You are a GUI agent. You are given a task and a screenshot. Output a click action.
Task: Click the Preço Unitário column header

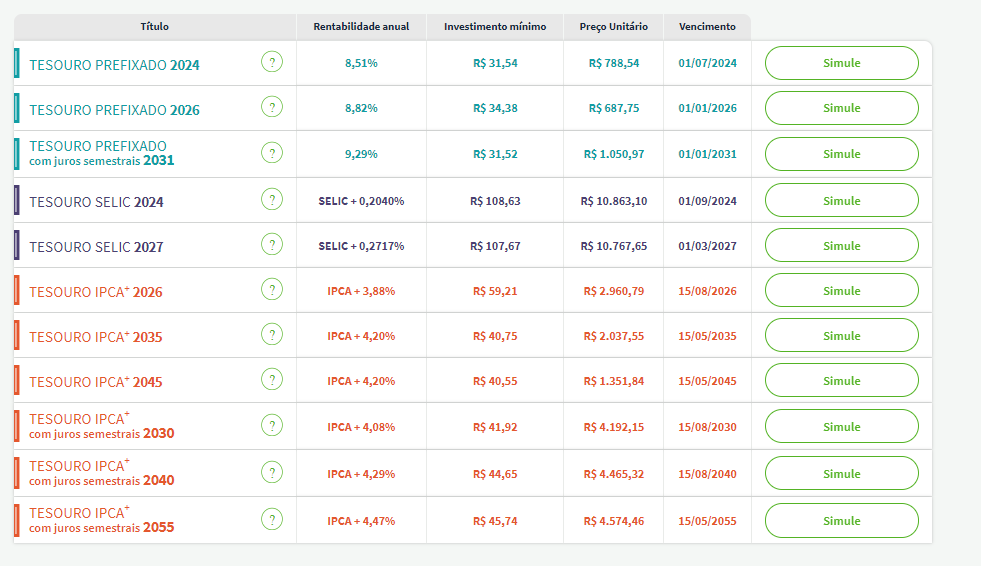click(613, 26)
